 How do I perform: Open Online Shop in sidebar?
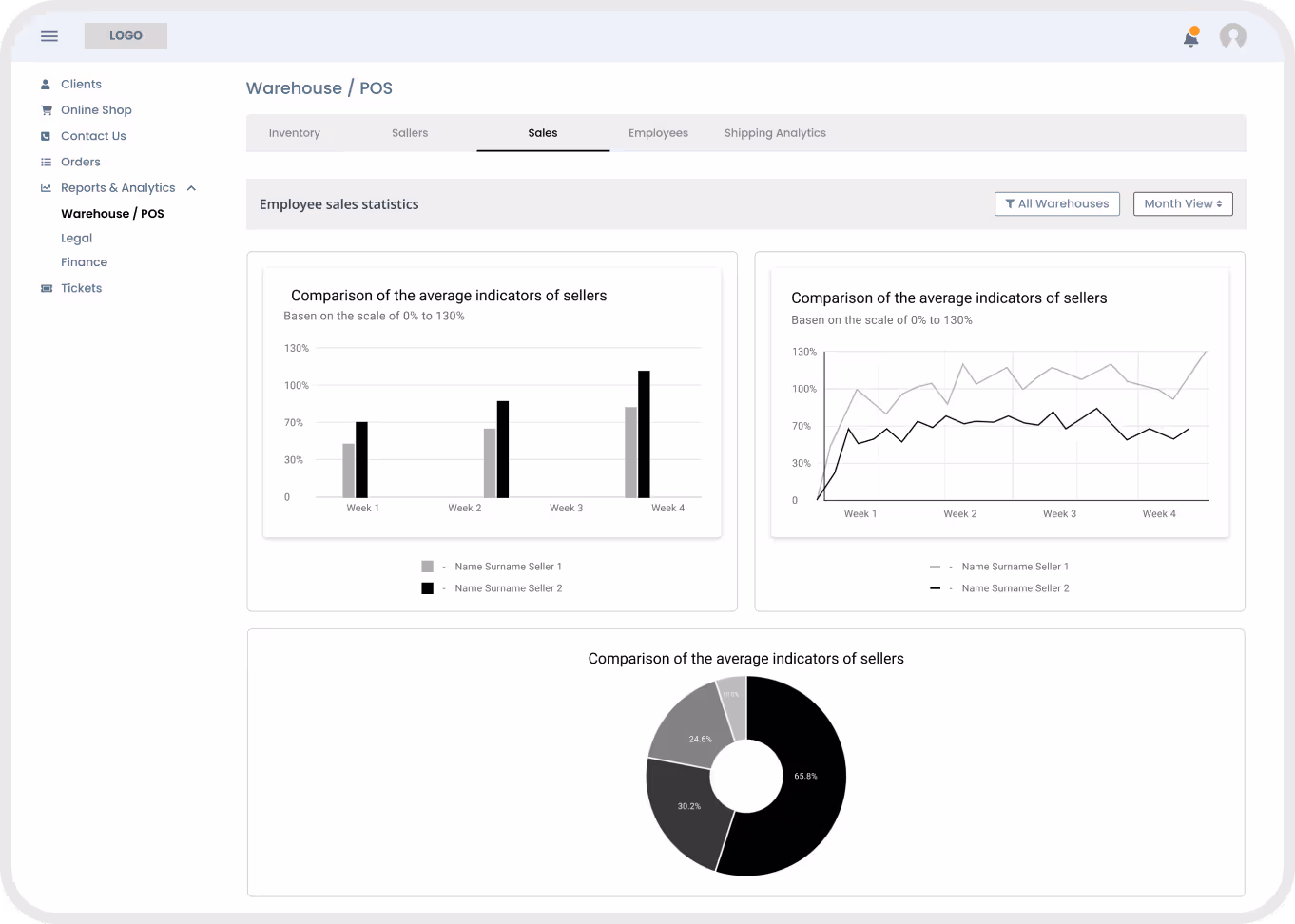coord(96,110)
